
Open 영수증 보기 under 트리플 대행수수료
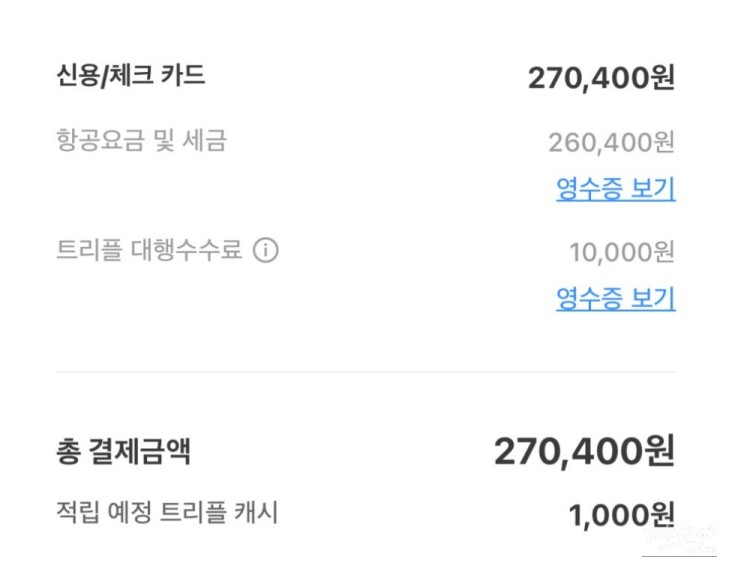(x=615, y=297)
